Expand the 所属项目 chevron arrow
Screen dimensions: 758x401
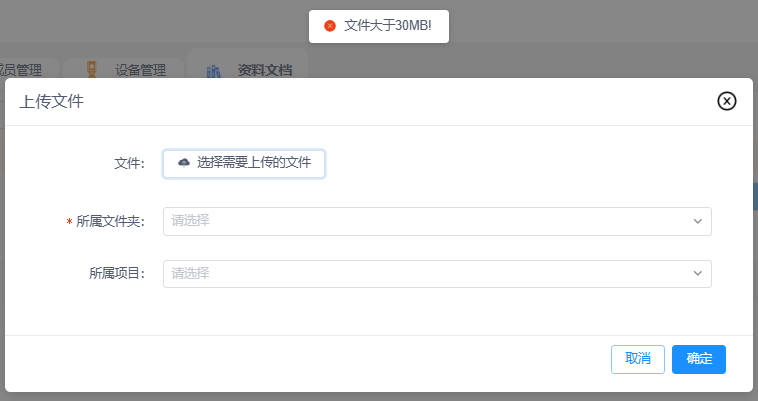pyautogui.click(x=697, y=274)
